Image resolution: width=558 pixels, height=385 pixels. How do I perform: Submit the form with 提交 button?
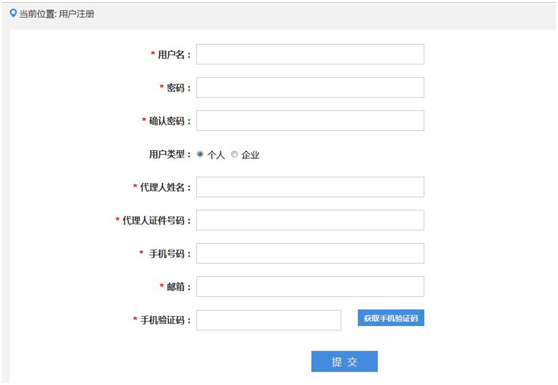(x=344, y=362)
